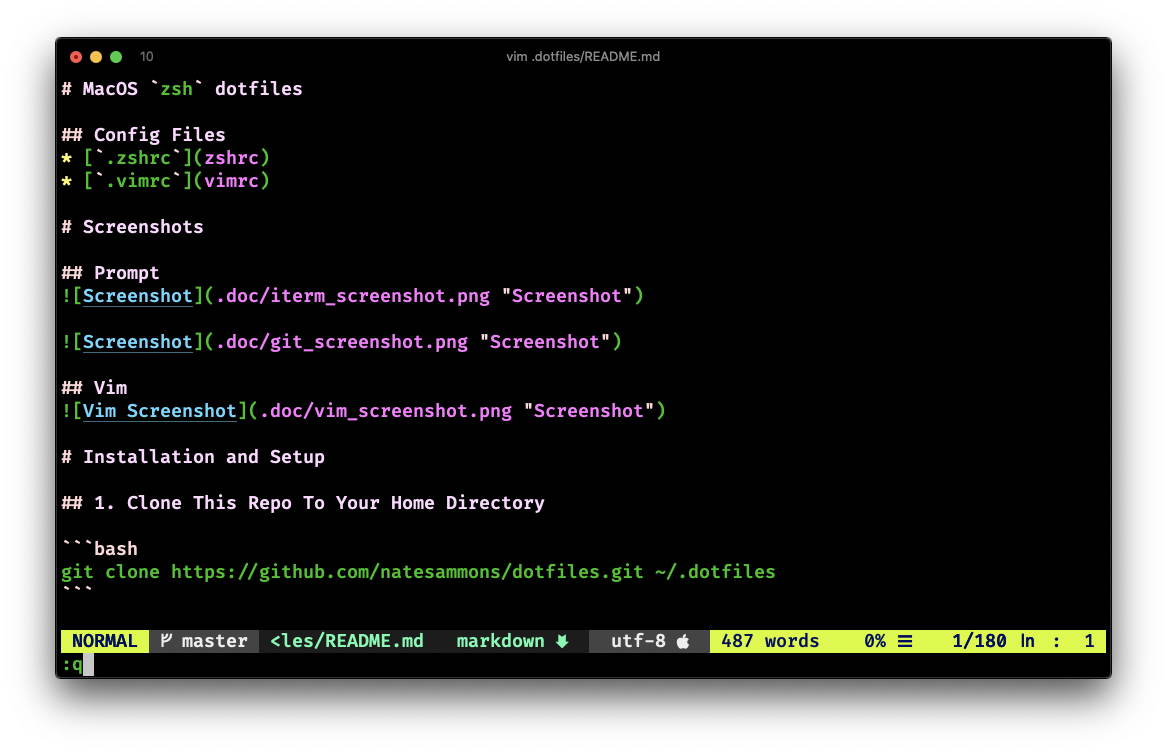
Task: Click the git branch icon beside master
Action: point(167,640)
